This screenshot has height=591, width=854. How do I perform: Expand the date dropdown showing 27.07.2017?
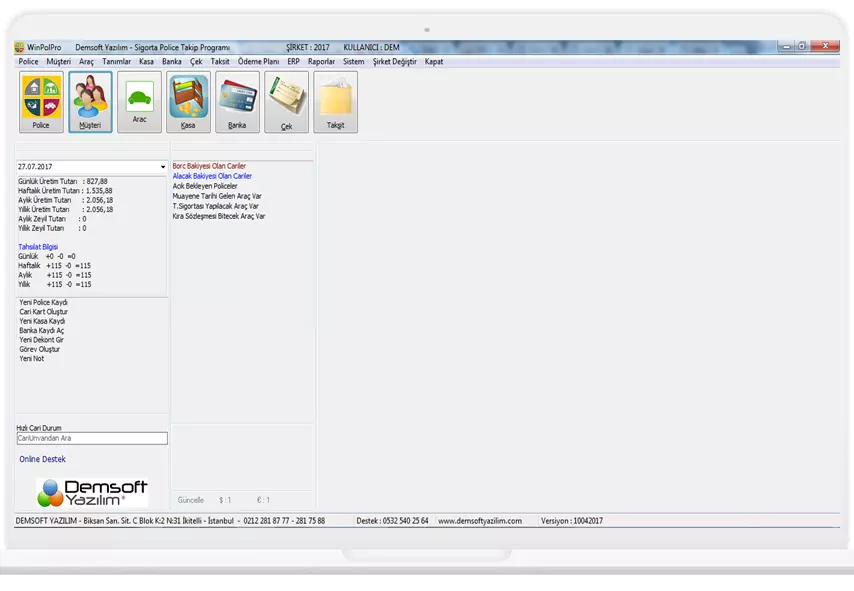click(x=163, y=167)
